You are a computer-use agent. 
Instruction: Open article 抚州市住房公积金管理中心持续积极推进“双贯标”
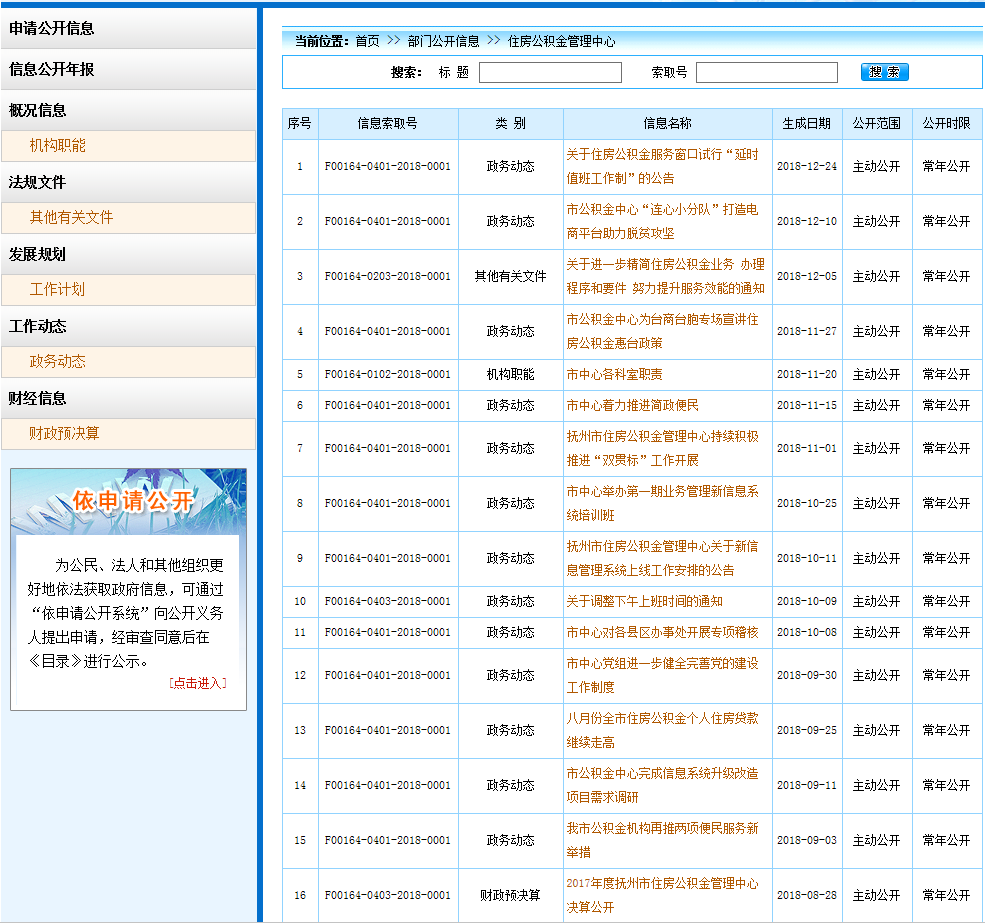click(x=662, y=448)
